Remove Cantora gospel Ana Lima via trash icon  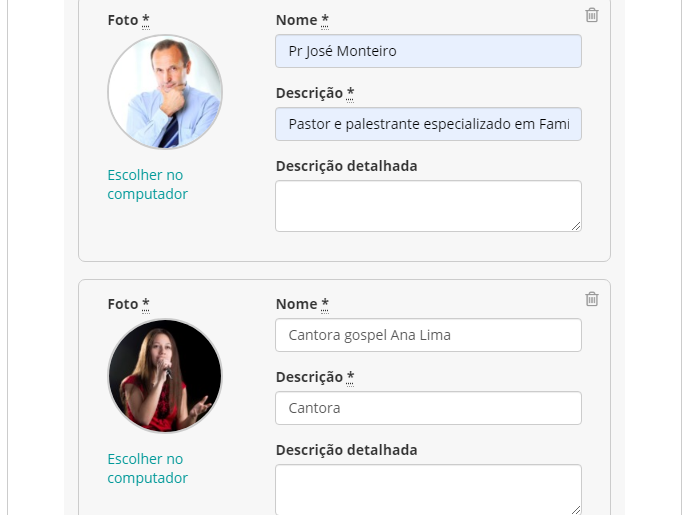pos(592,299)
